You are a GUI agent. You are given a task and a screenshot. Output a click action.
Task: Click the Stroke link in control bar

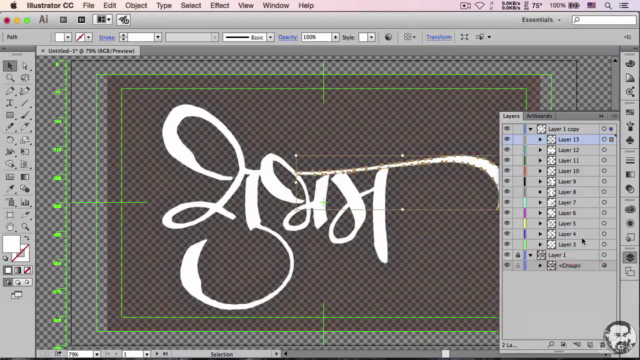[x=107, y=38]
